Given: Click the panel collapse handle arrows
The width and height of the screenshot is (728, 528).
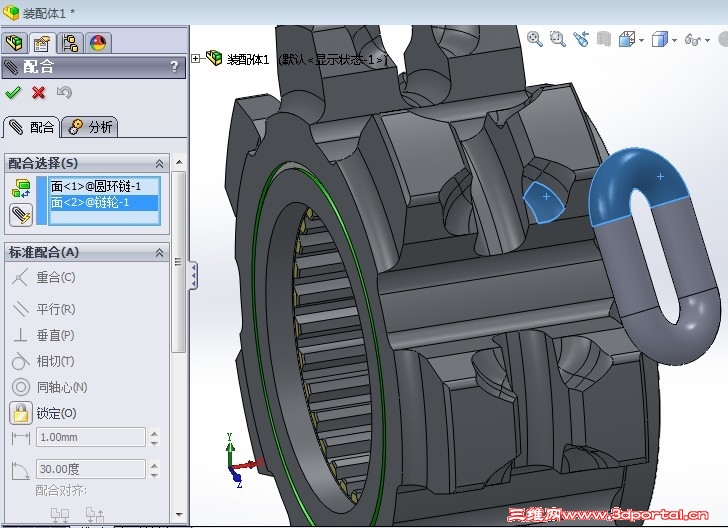Looking at the screenshot, I should point(193,275).
